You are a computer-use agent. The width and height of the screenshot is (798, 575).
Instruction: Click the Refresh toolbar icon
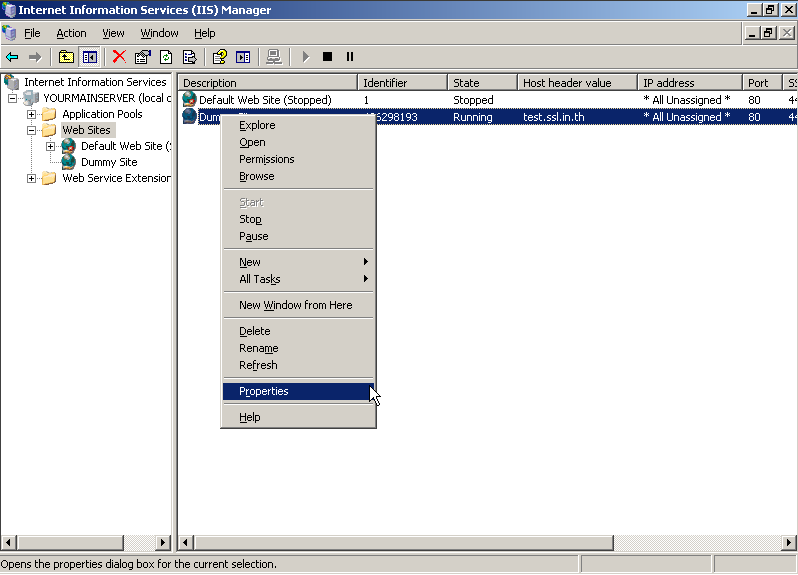166,57
